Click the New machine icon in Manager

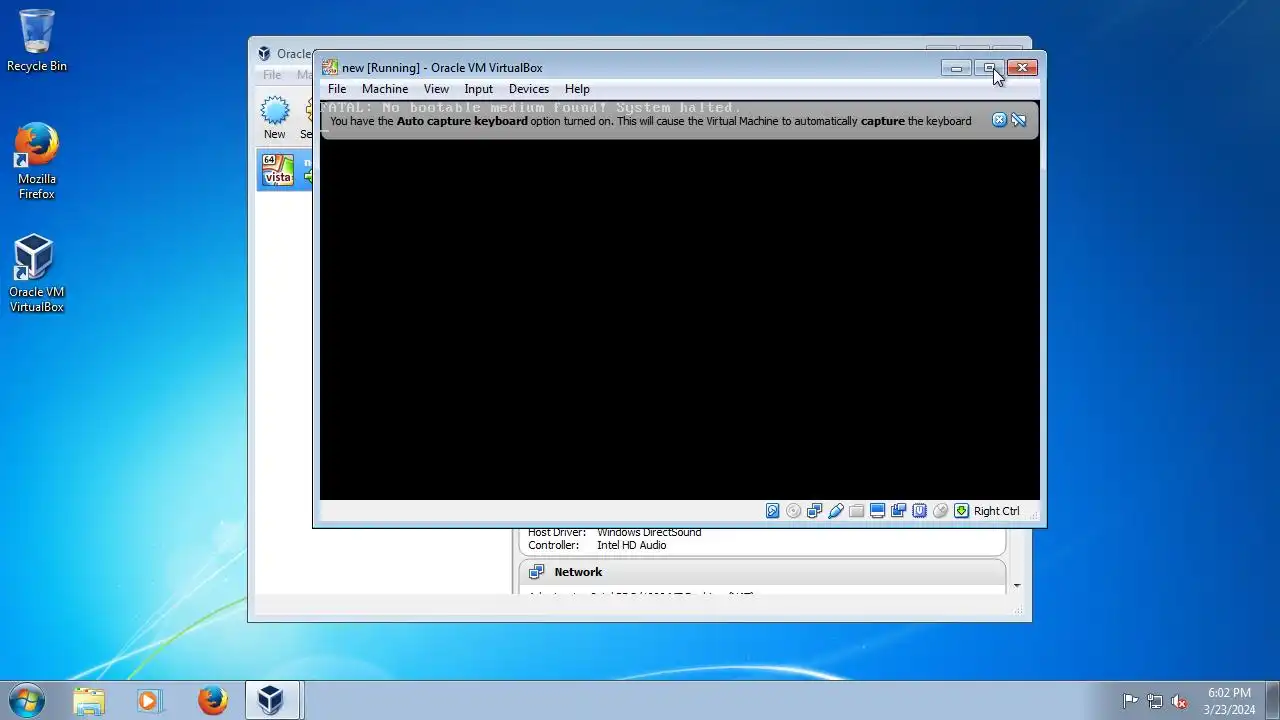(x=274, y=117)
